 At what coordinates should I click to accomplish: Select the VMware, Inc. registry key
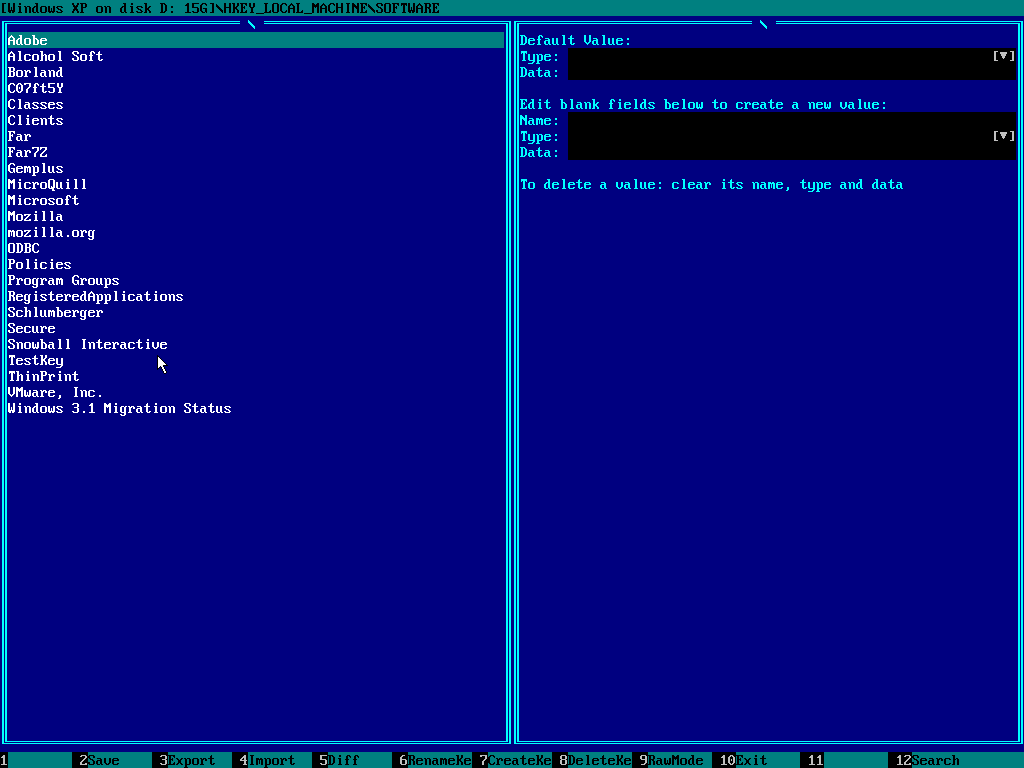pos(55,392)
